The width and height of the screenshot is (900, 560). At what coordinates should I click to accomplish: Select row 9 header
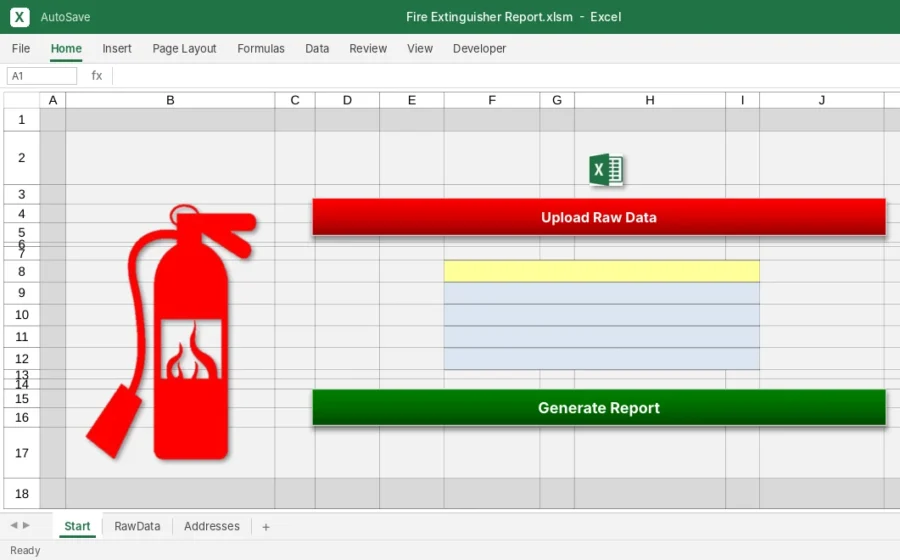coord(22,293)
